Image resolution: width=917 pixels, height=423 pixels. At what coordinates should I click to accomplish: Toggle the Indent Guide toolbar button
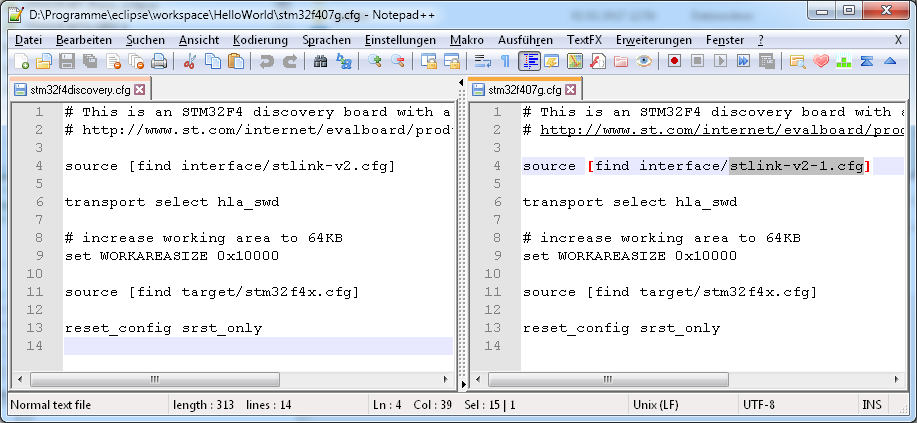pos(529,61)
